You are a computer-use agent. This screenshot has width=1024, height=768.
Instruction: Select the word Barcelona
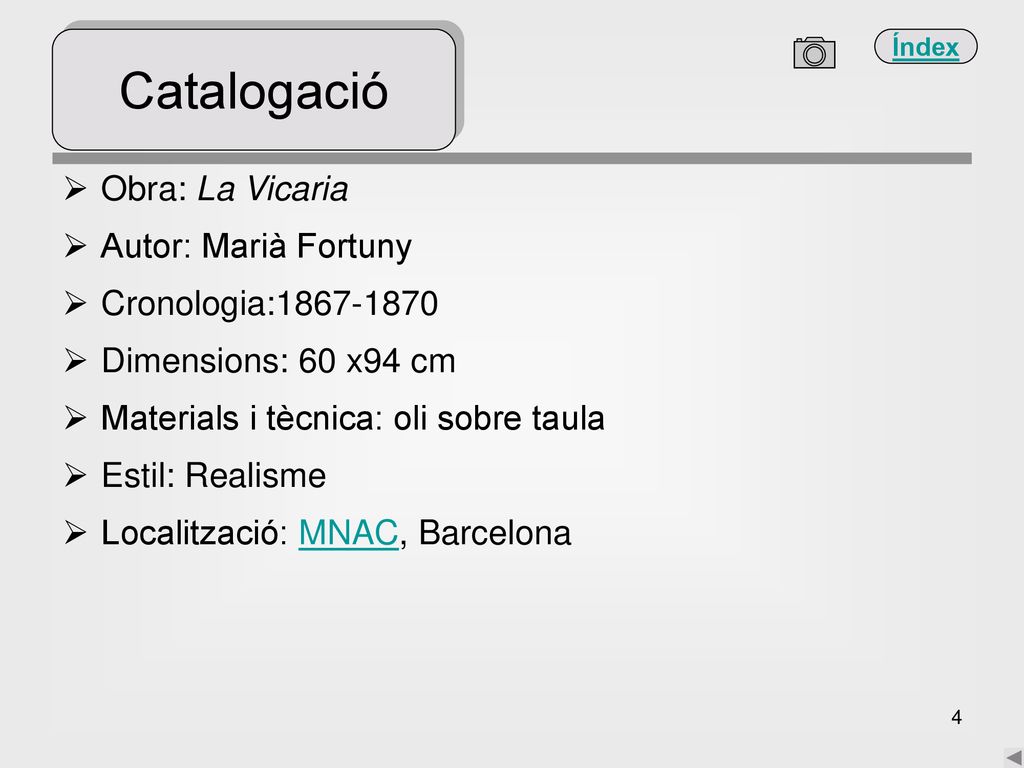(495, 533)
